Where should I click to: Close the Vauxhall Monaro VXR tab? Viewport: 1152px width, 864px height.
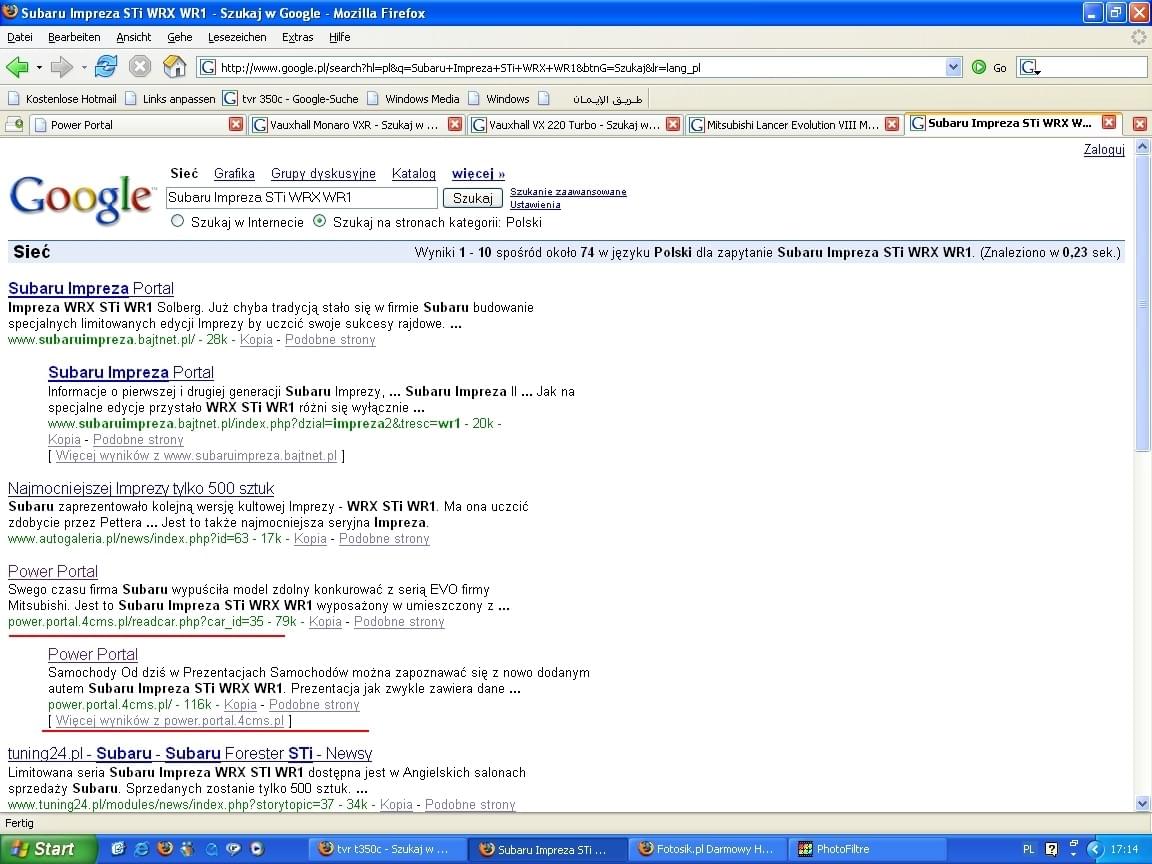pyautogui.click(x=455, y=124)
